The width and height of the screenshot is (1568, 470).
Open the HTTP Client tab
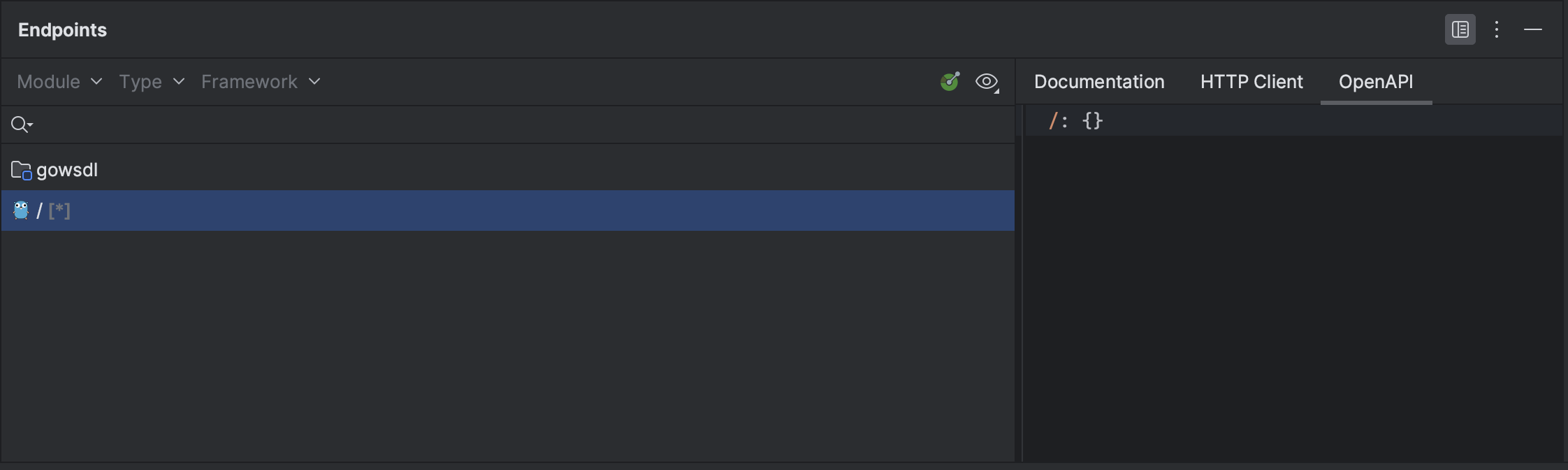(x=1250, y=82)
